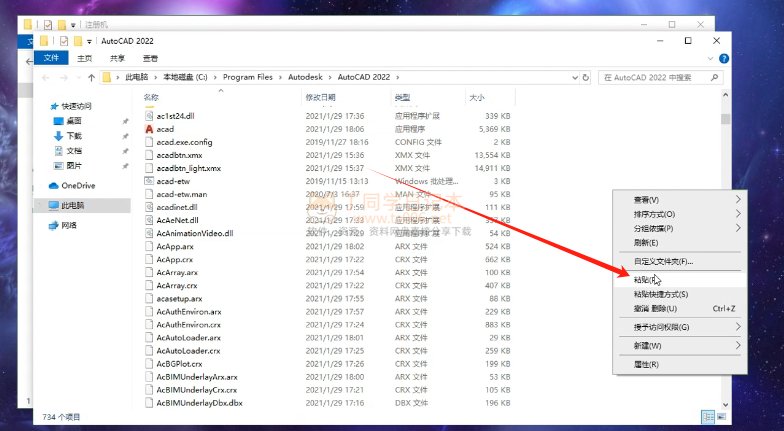This screenshot has width=784, height=431.
Task: Switch to details view in status bar
Action: click(708, 415)
